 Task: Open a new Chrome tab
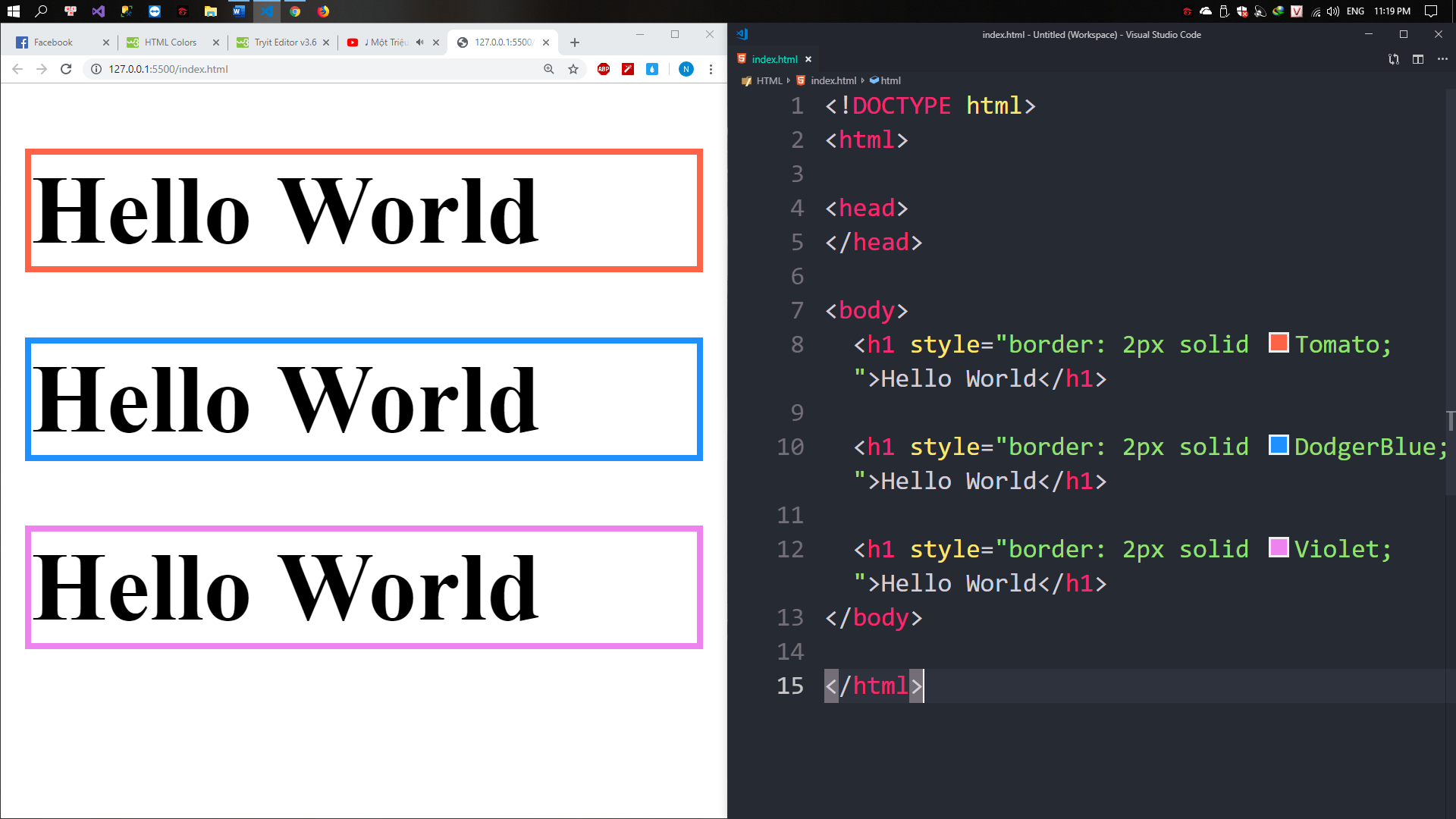pyautogui.click(x=575, y=42)
